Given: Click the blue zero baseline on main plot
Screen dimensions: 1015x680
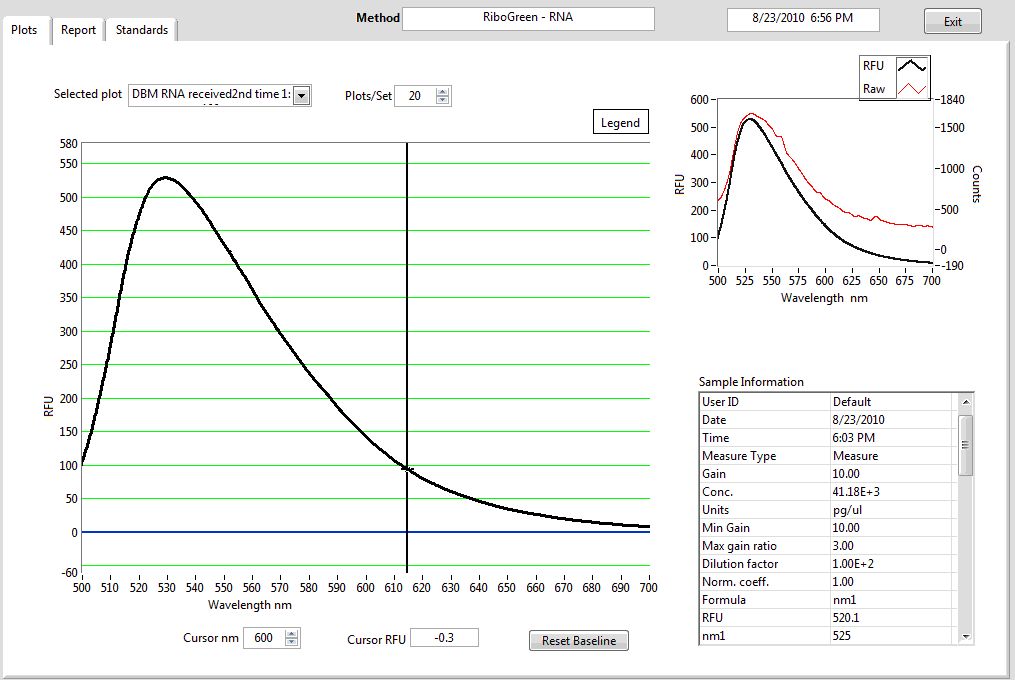Looking at the screenshot, I should click(366, 532).
